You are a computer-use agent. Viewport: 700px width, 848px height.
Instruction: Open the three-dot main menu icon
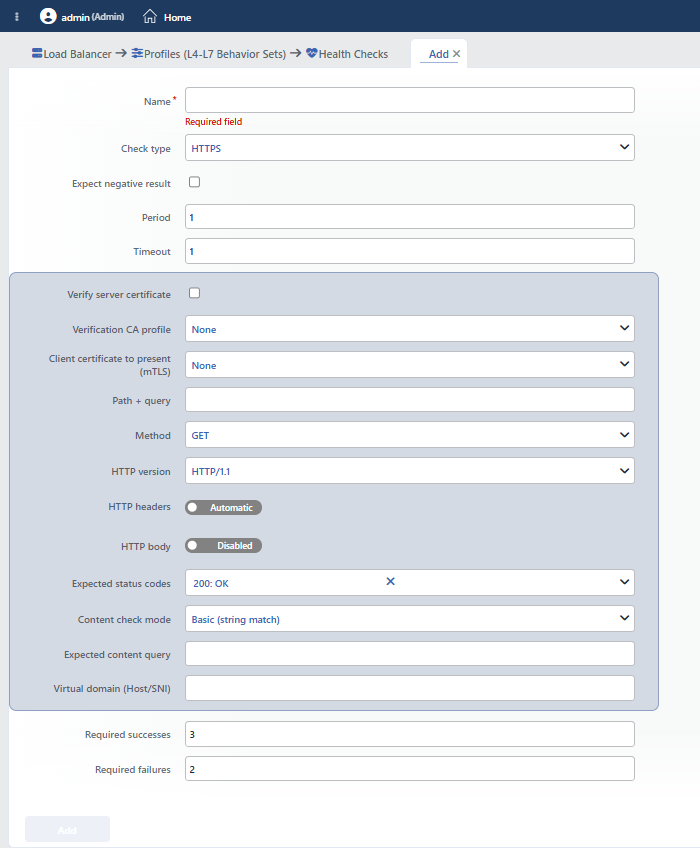17,17
